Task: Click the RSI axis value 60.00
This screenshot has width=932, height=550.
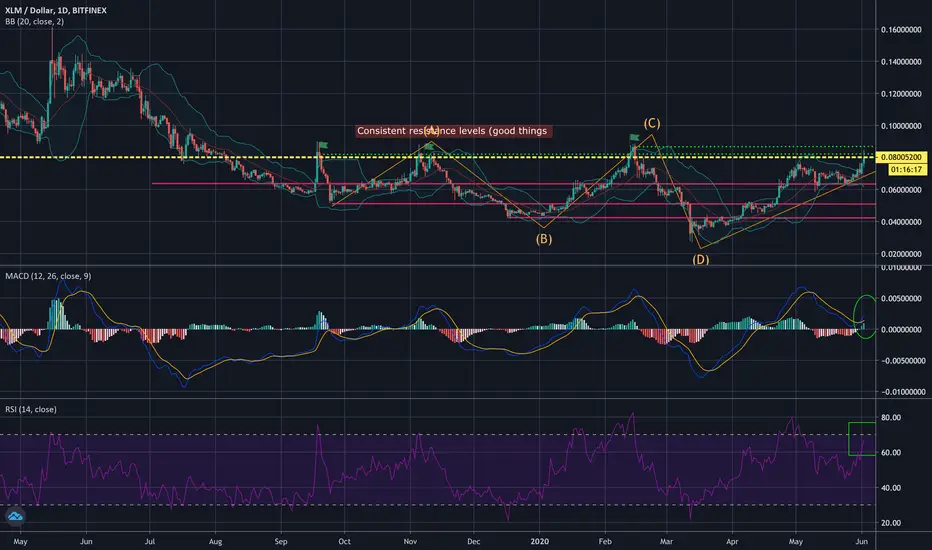Action: pos(890,452)
